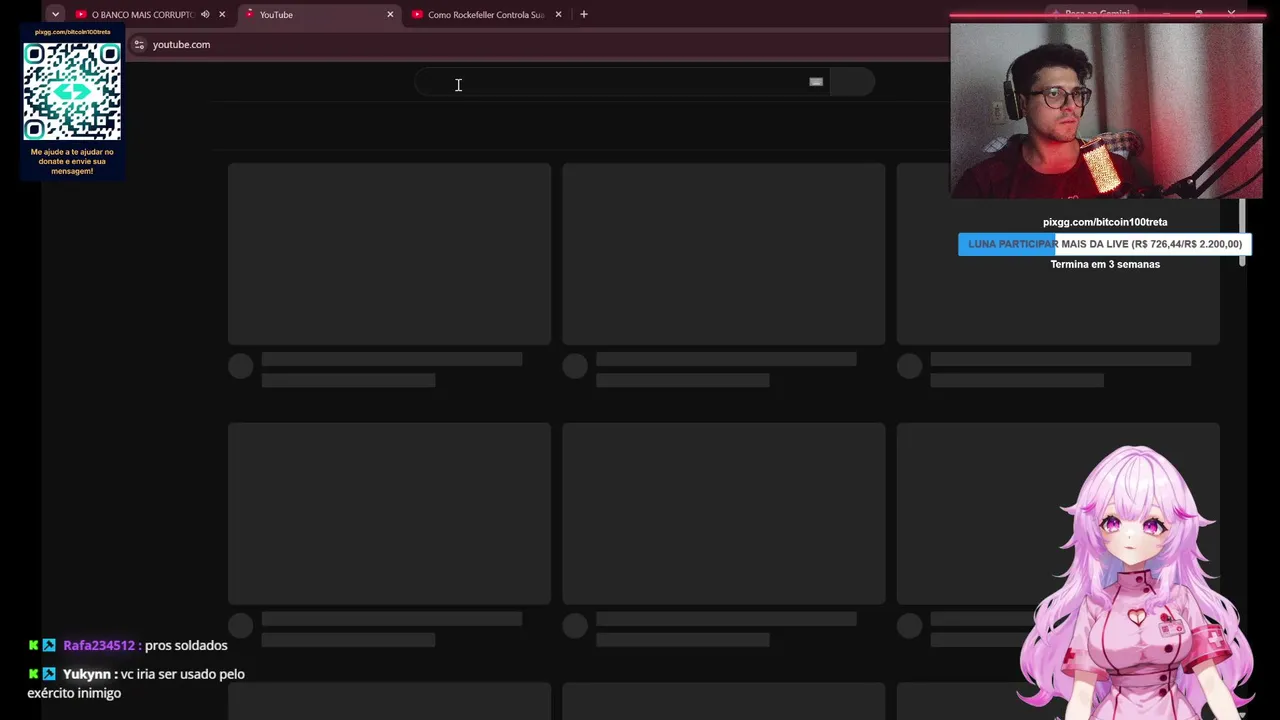This screenshot has height=720, width=1280.
Task: Close the 'Como Rockefeller Controla Sua' tab
Action: coord(558,14)
